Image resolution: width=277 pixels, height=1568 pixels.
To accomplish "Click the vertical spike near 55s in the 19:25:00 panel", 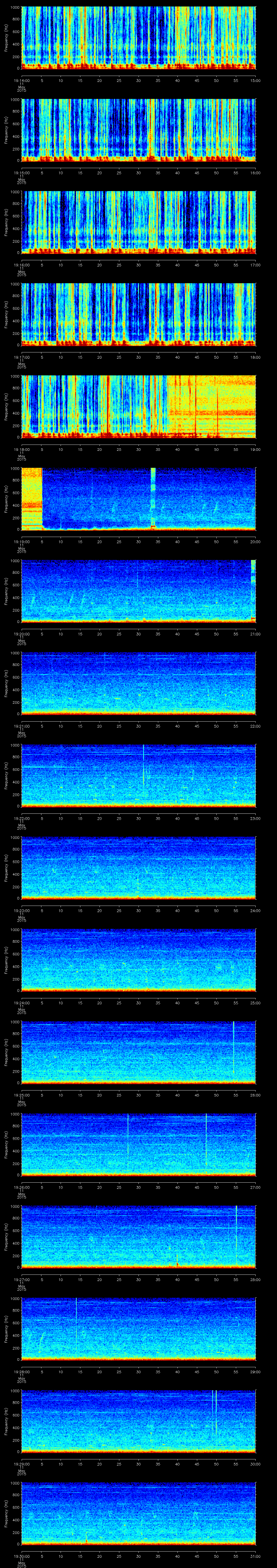I will [234, 1047].
